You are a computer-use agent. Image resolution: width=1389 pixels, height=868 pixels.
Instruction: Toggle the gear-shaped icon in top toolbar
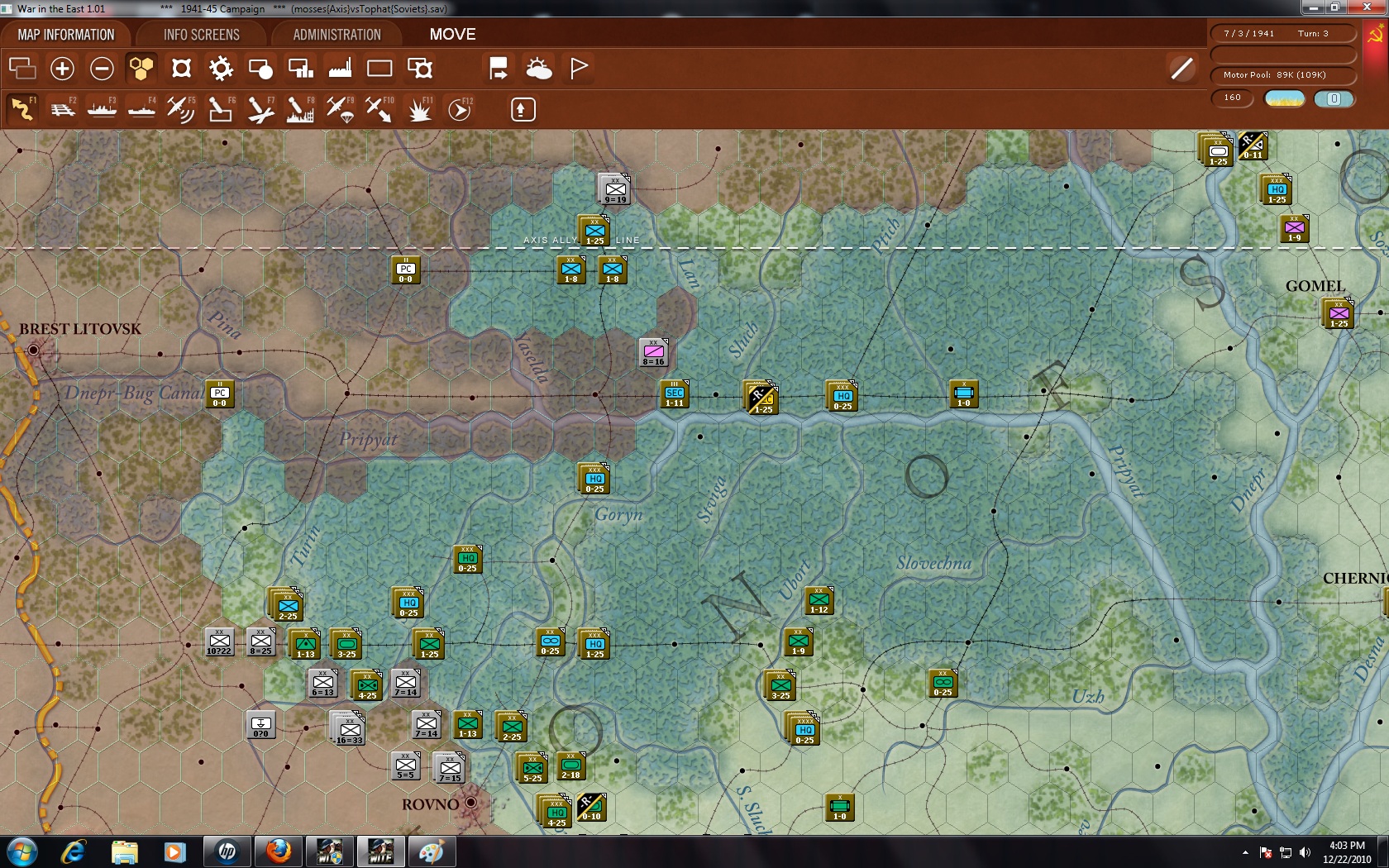point(221,69)
